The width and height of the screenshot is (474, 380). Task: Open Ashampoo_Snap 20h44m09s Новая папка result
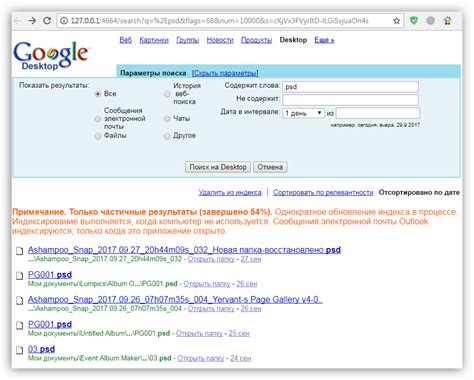pyautogui.click(x=184, y=250)
